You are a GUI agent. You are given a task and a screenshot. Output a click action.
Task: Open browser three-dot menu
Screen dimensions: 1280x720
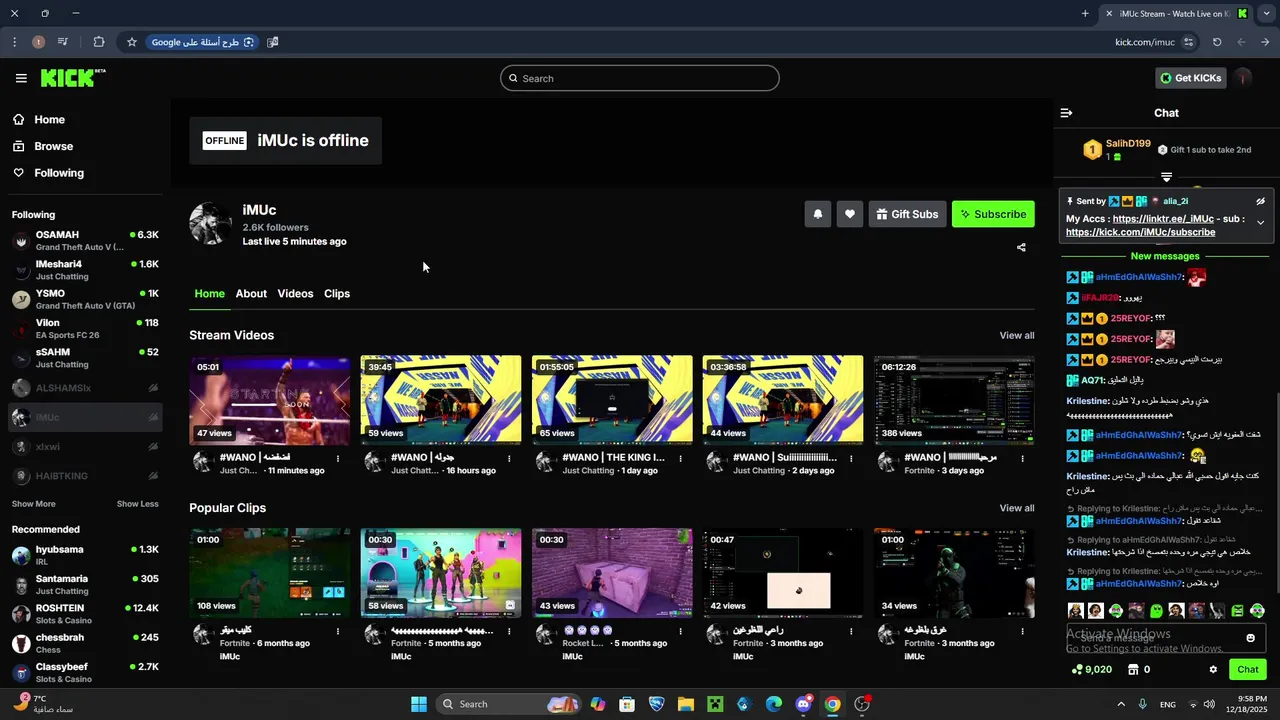pyautogui.click(x=14, y=42)
